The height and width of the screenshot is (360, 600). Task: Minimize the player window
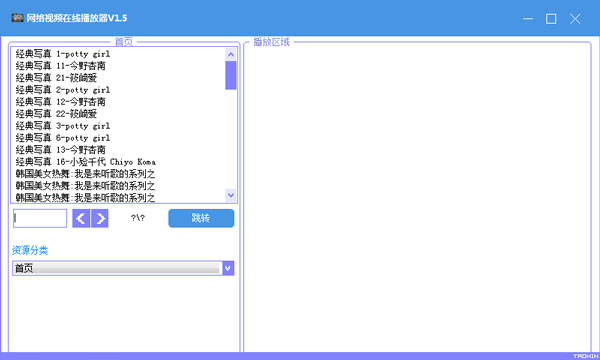pos(528,18)
